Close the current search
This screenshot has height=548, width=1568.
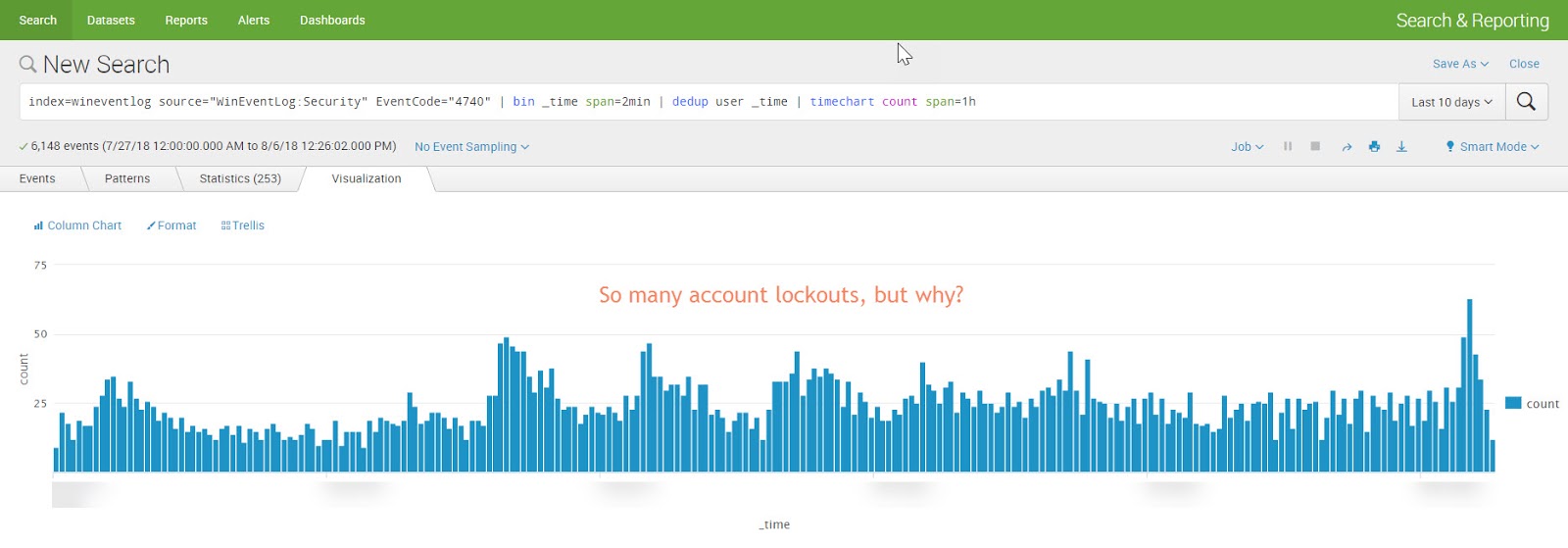pos(1524,64)
